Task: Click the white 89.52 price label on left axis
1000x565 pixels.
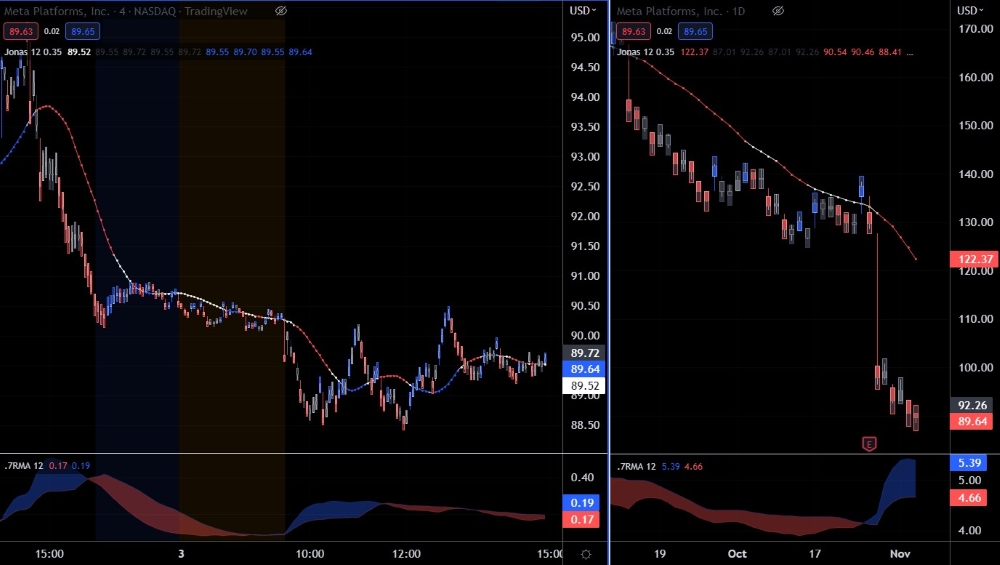Action: click(x=585, y=386)
